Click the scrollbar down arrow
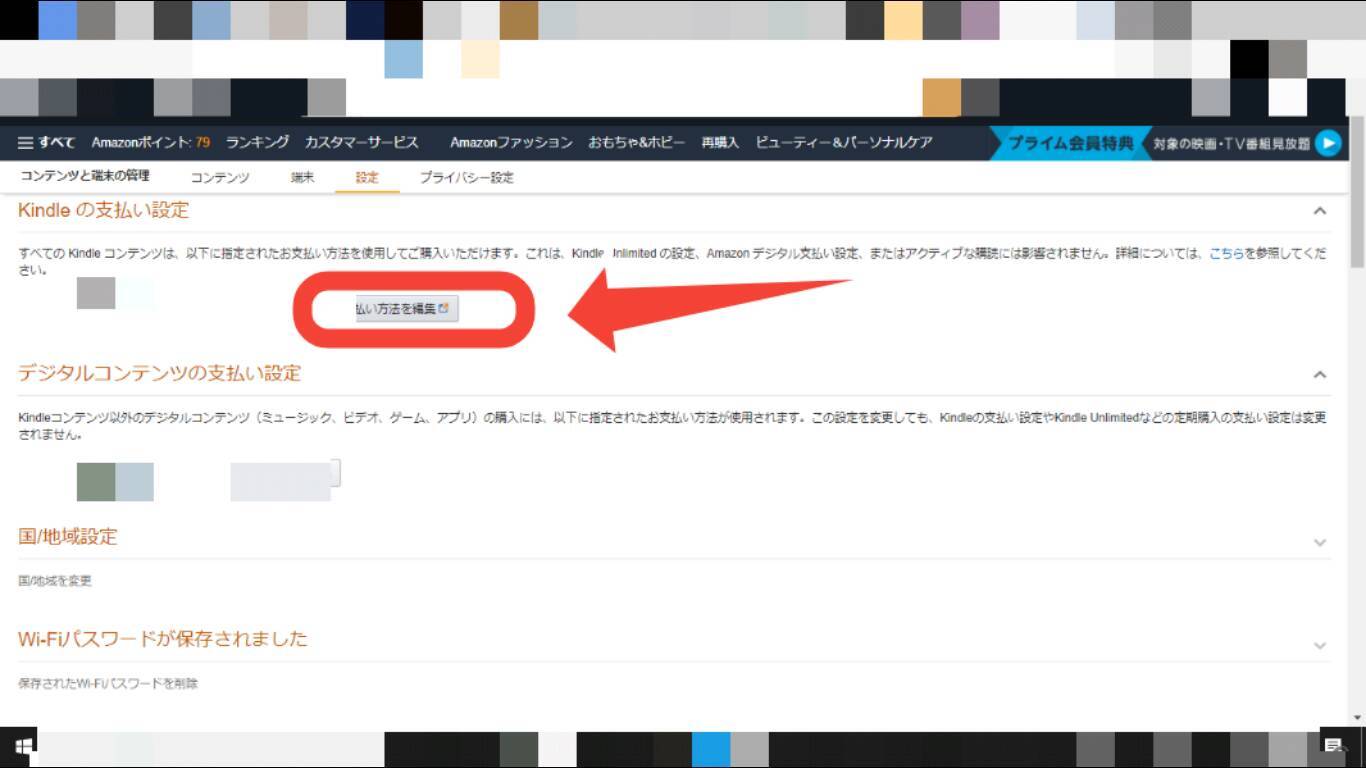 click(x=1357, y=718)
